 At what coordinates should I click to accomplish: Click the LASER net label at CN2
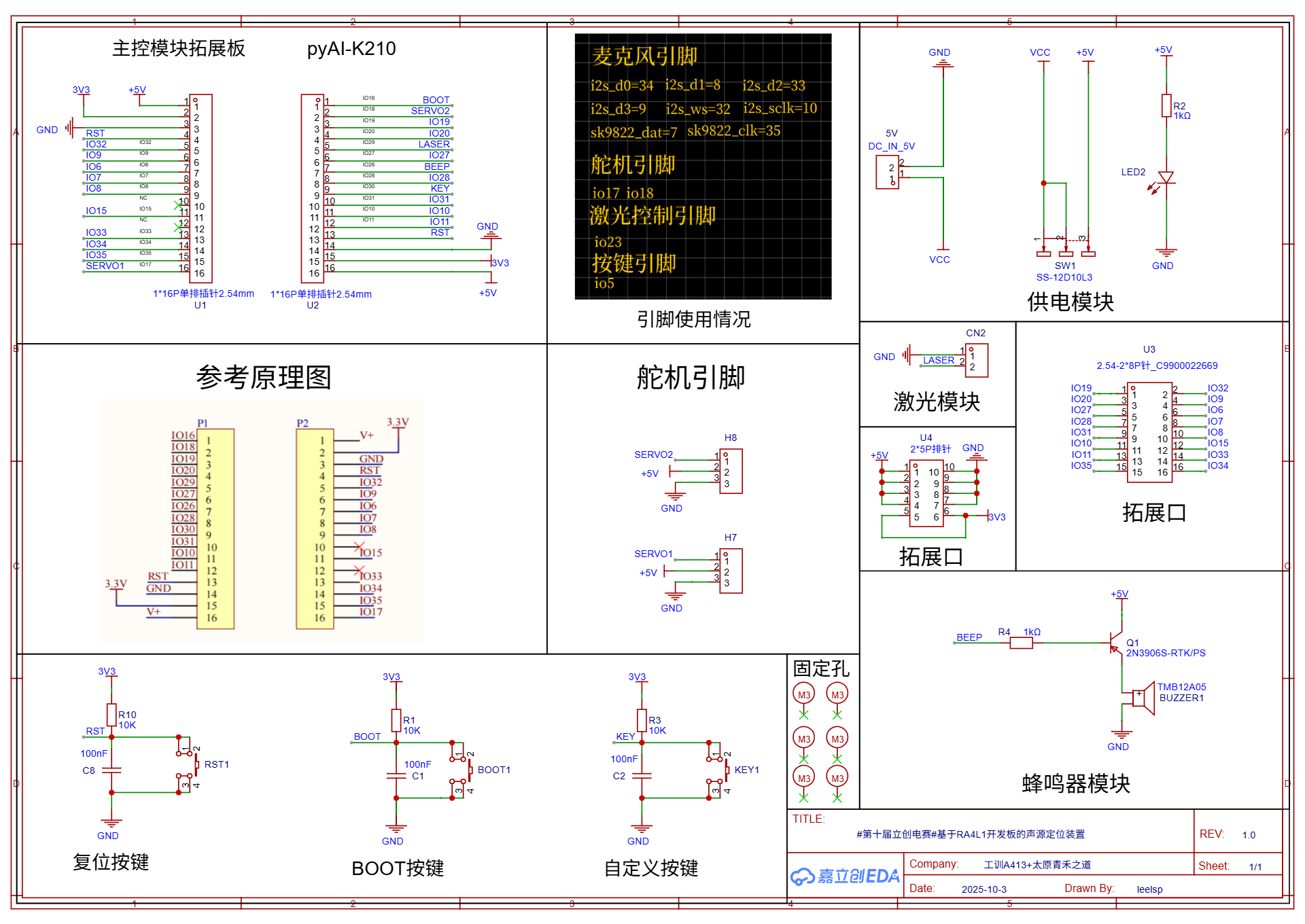coord(939,360)
